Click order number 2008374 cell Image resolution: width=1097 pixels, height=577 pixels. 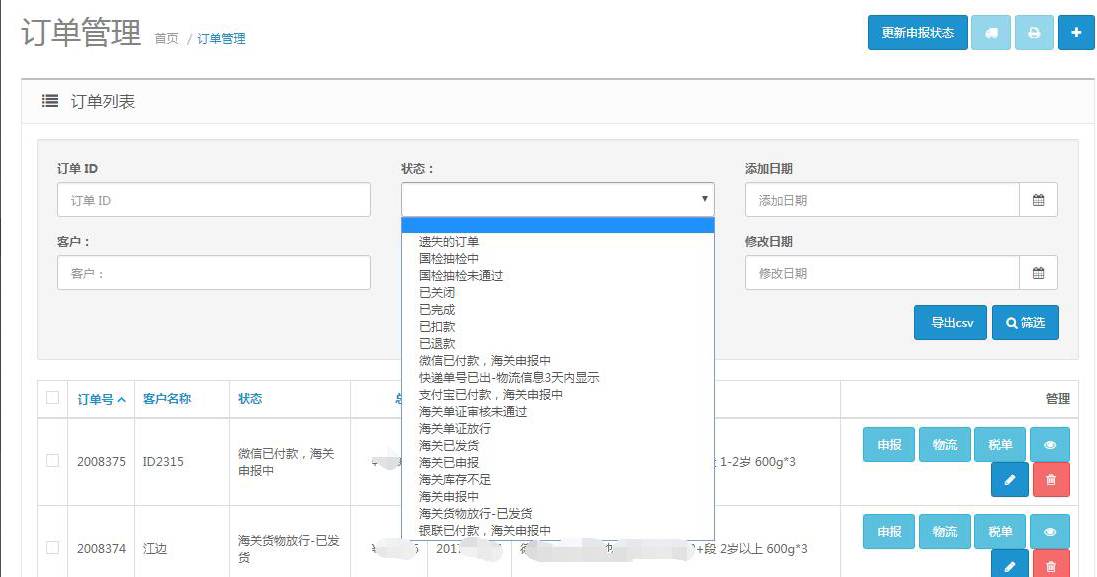101,548
